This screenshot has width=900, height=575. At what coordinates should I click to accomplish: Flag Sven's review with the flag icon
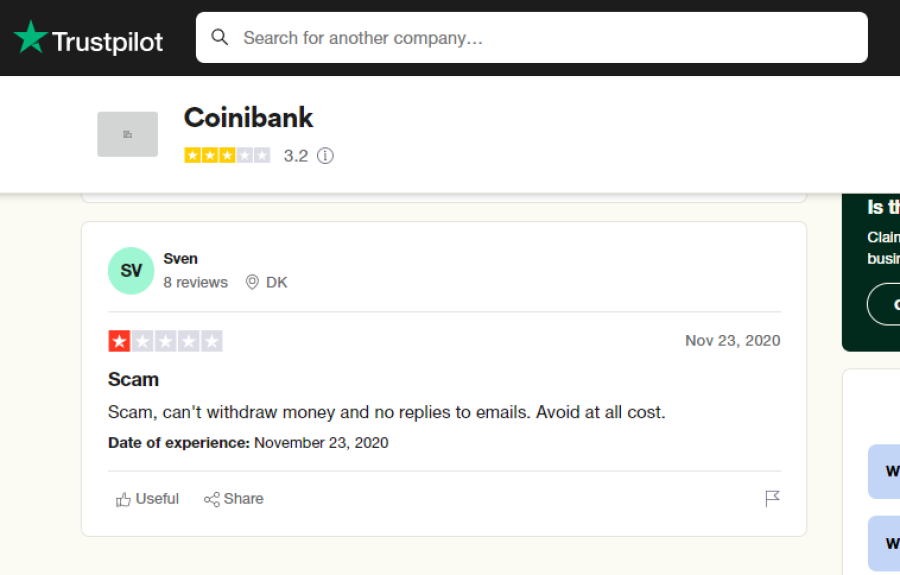[772, 499]
